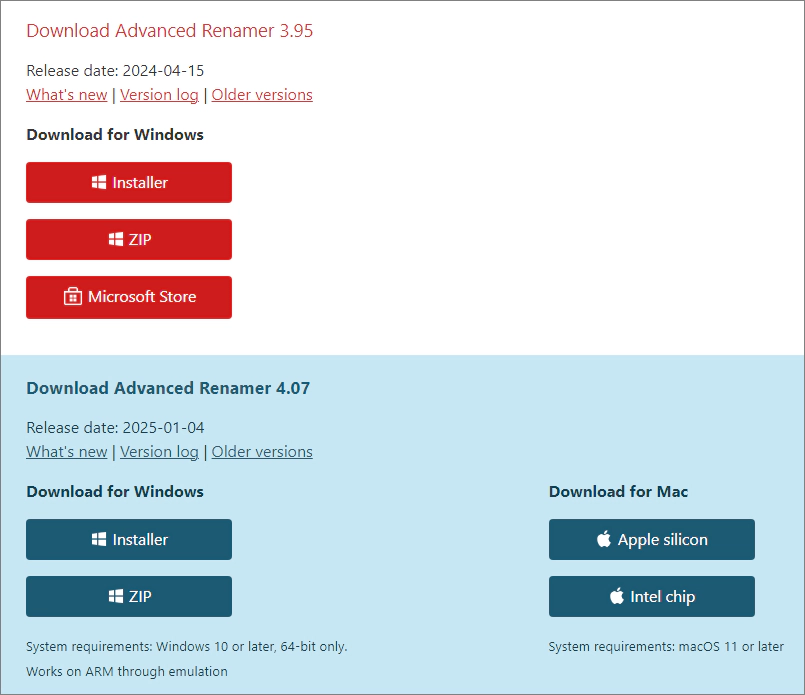
Task: Click the store bag icon on Microsoft Store button
Action: pos(73,297)
